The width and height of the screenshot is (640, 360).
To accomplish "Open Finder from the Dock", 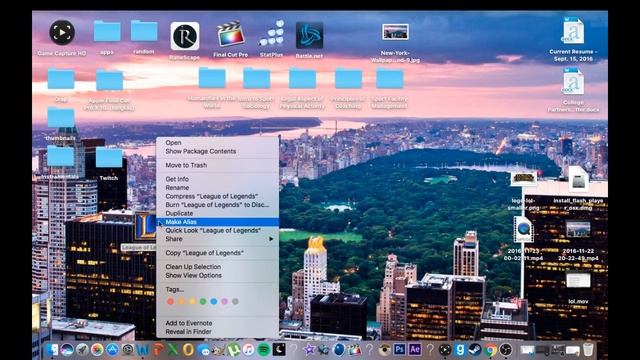I will coord(52,349).
